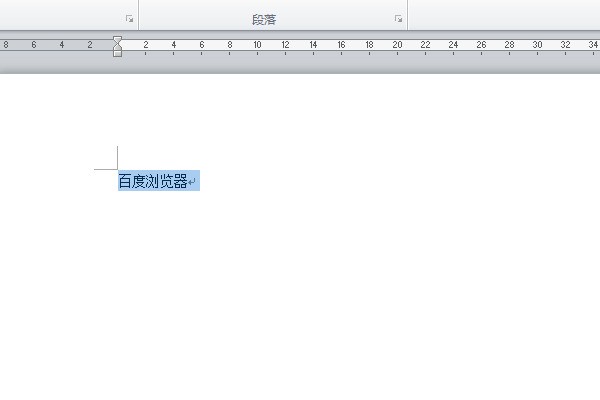Click the 段落 group label
Image resolution: width=600 pixels, height=400 pixels.
(x=264, y=20)
